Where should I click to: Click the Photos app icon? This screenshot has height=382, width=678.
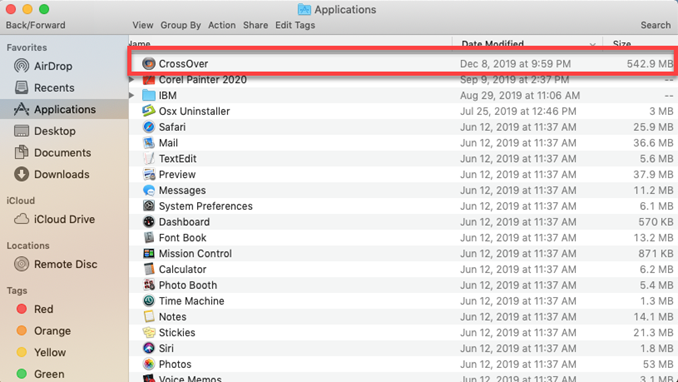149,364
